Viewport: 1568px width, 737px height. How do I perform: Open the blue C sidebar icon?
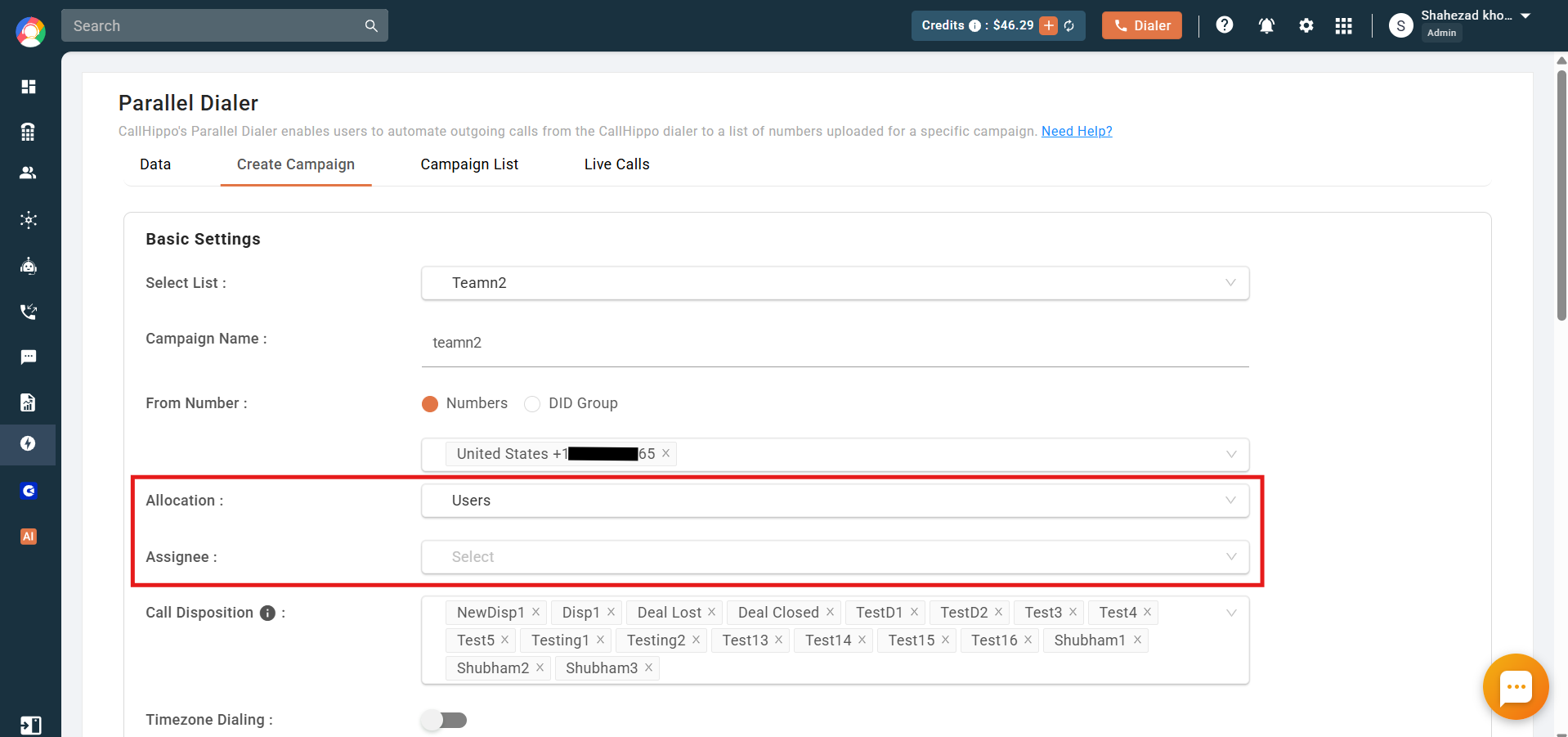[x=29, y=491]
